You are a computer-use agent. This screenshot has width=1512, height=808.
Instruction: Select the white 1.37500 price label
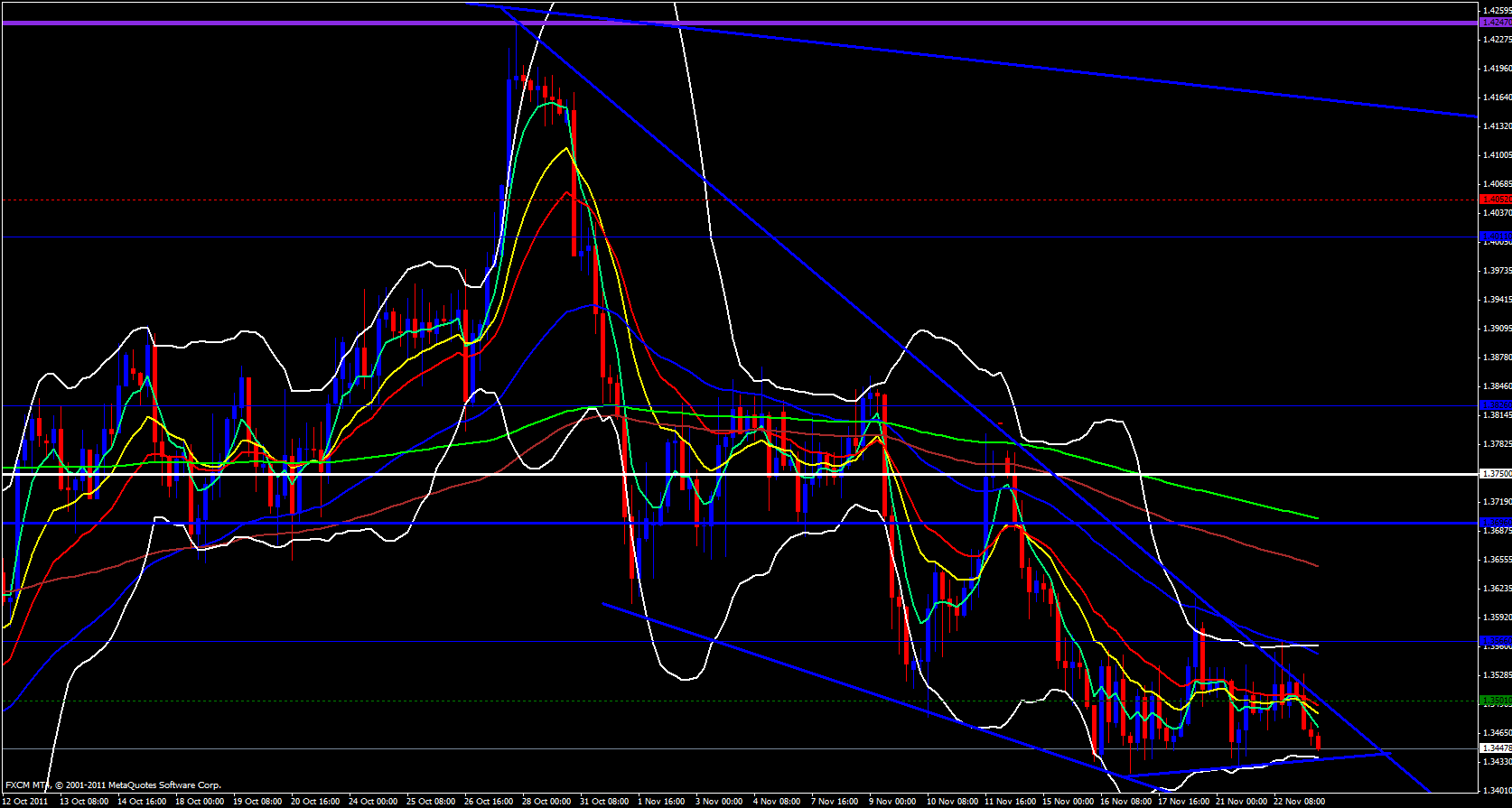(x=1496, y=474)
